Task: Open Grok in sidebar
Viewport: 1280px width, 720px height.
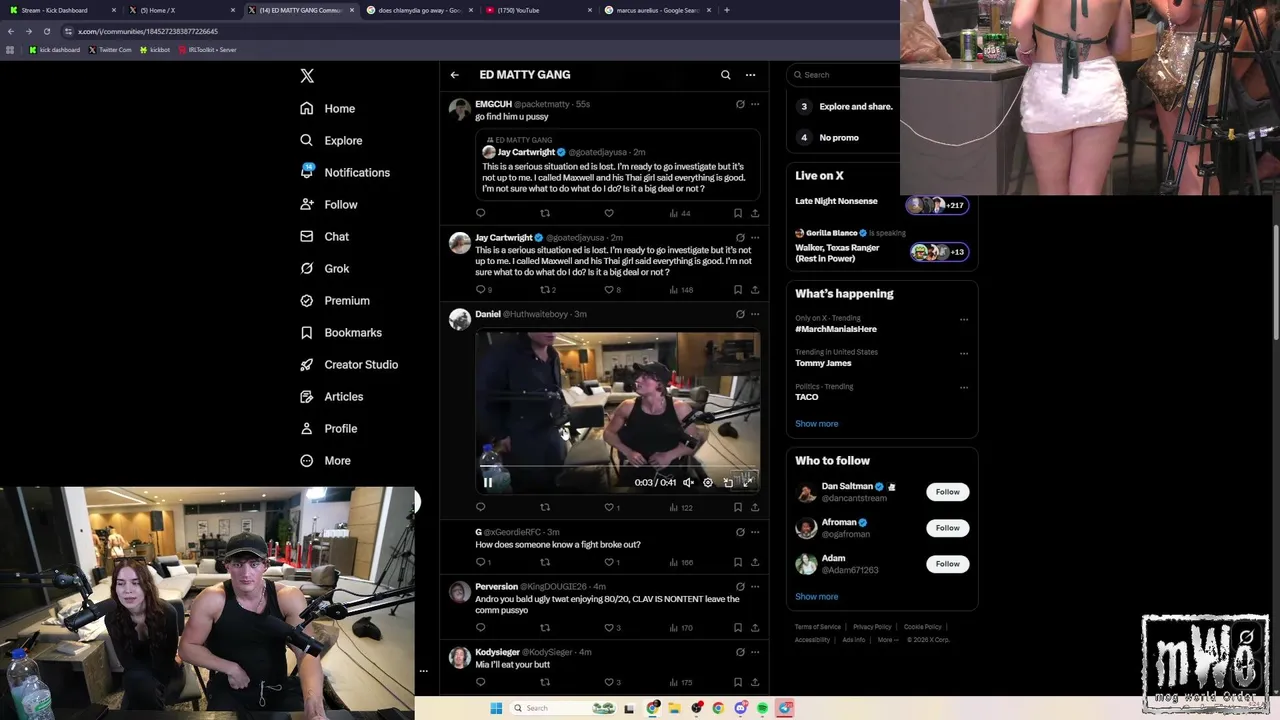Action: [x=324, y=268]
